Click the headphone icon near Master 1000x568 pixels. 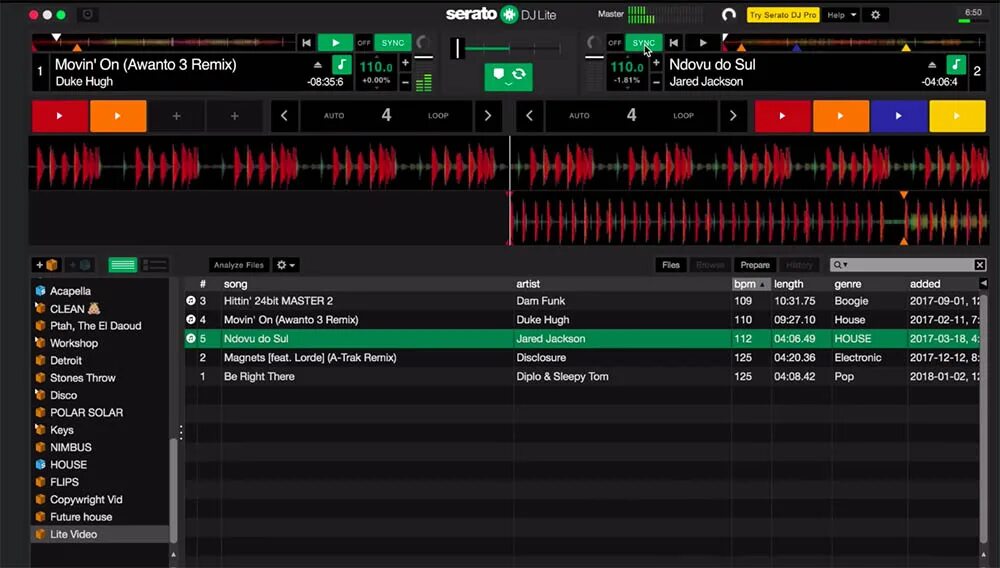click(x=728, y=15)
